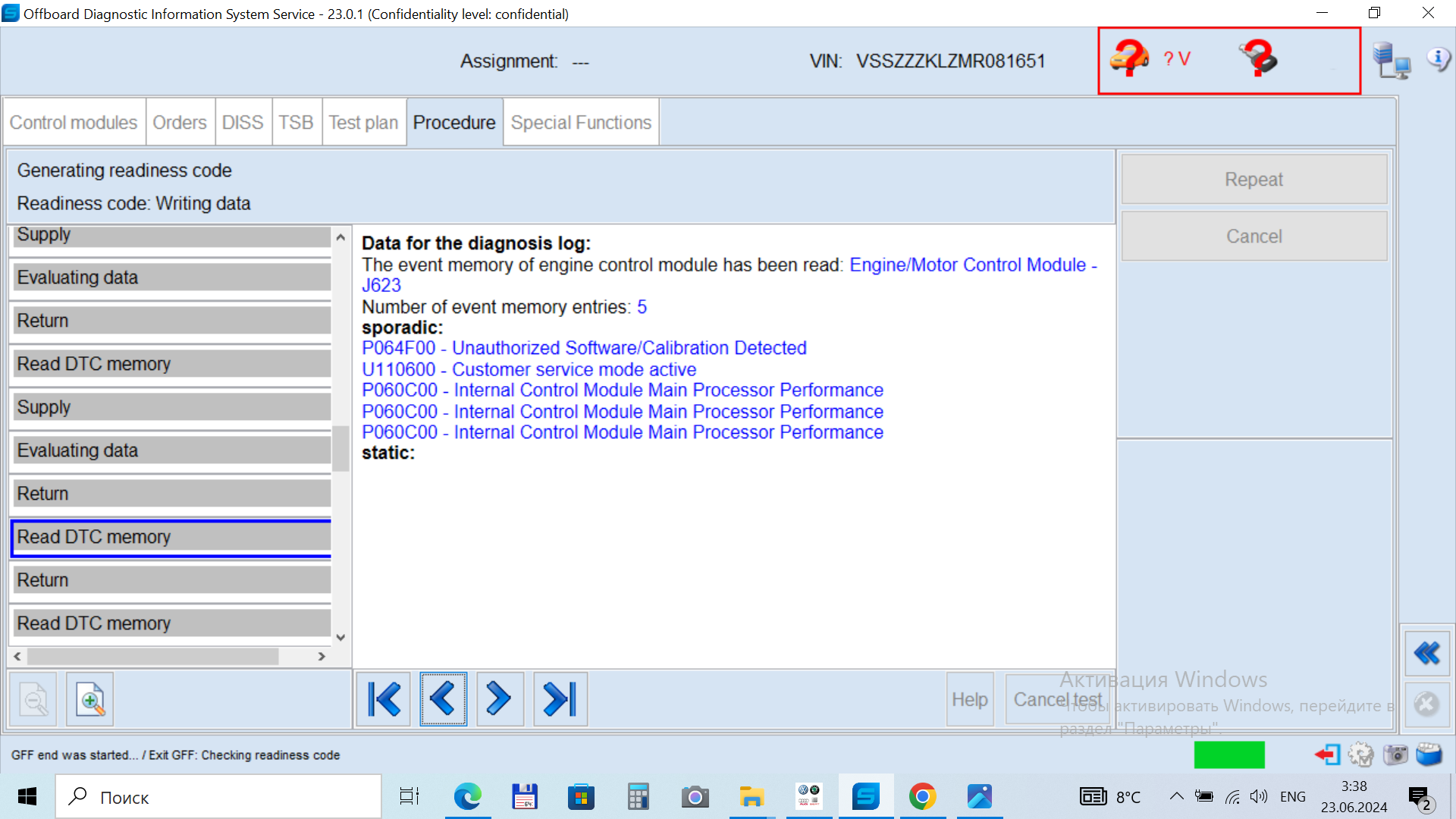The width and height of the screenshot is (1456, 819).
Task: Collapse side panel with double chevron
Action: (1427, 653)
